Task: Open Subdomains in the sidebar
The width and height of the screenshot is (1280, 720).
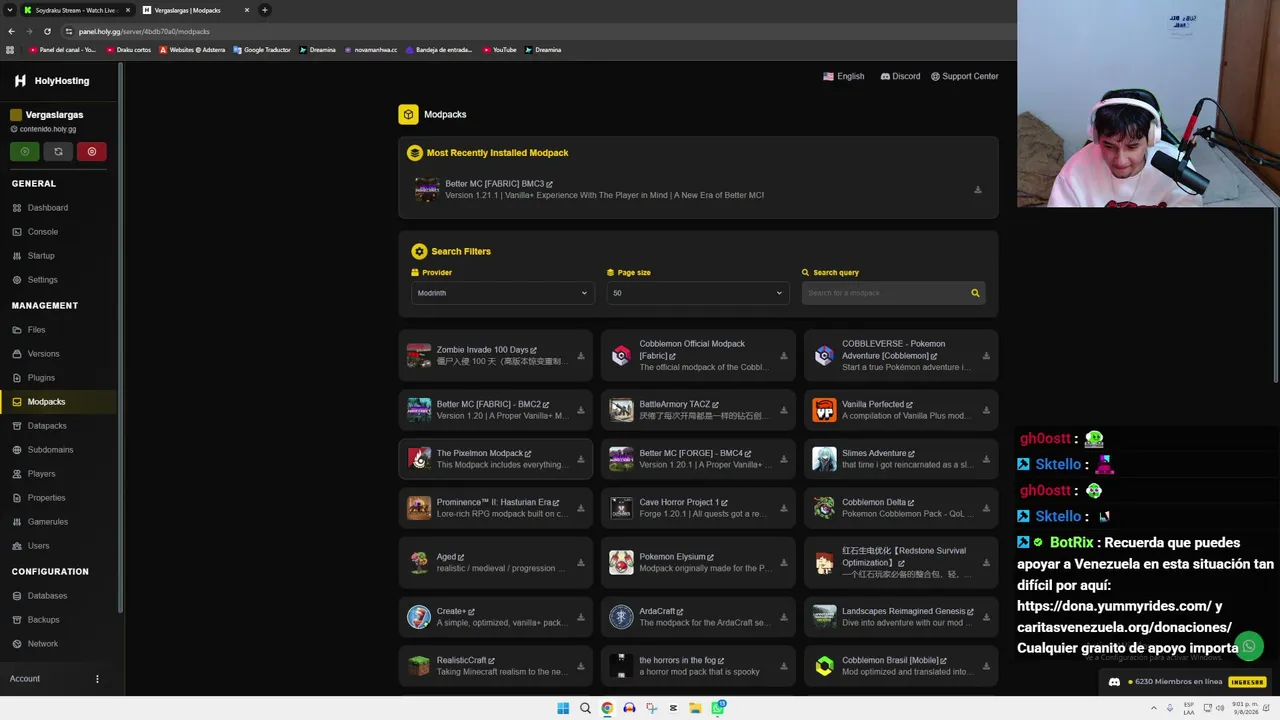Action: coord(50,450)
